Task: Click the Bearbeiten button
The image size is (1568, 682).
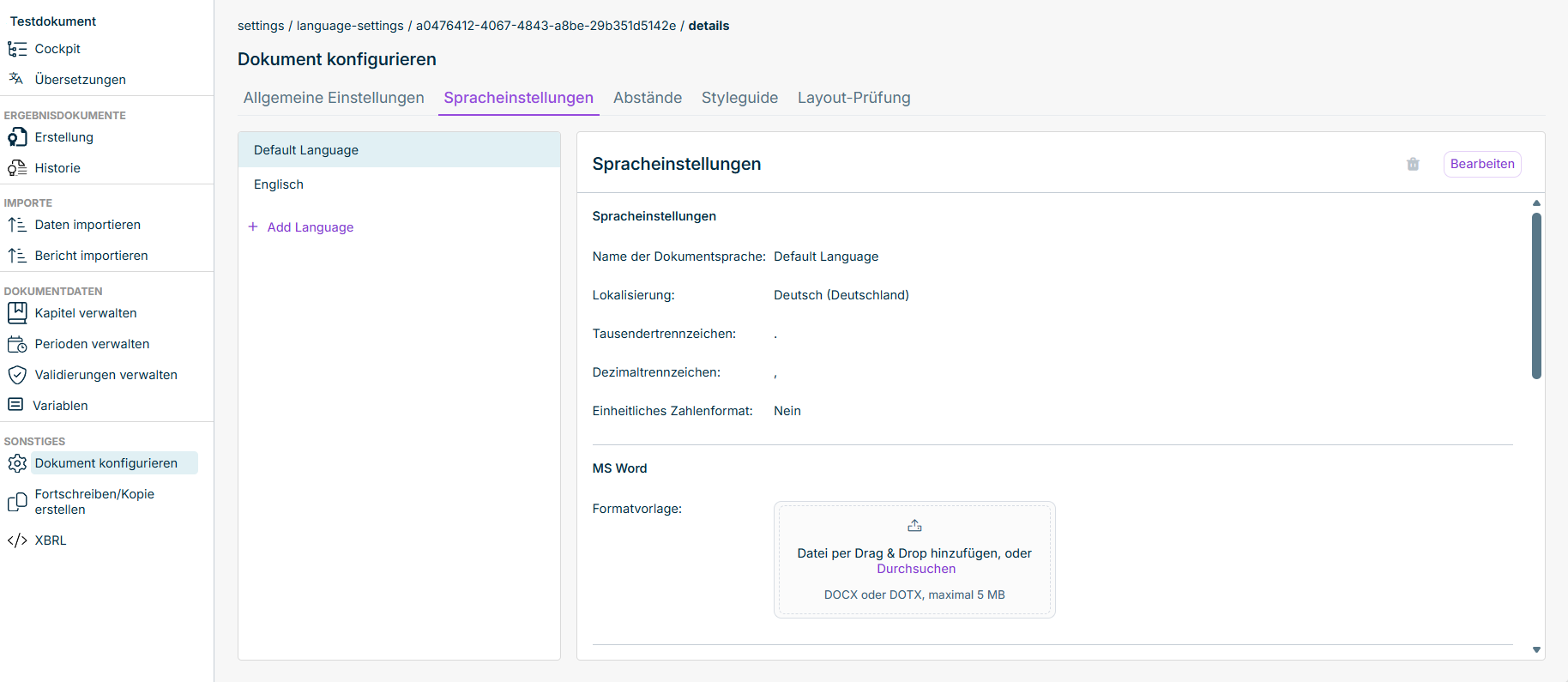Action: click(x=1482, y=164)
